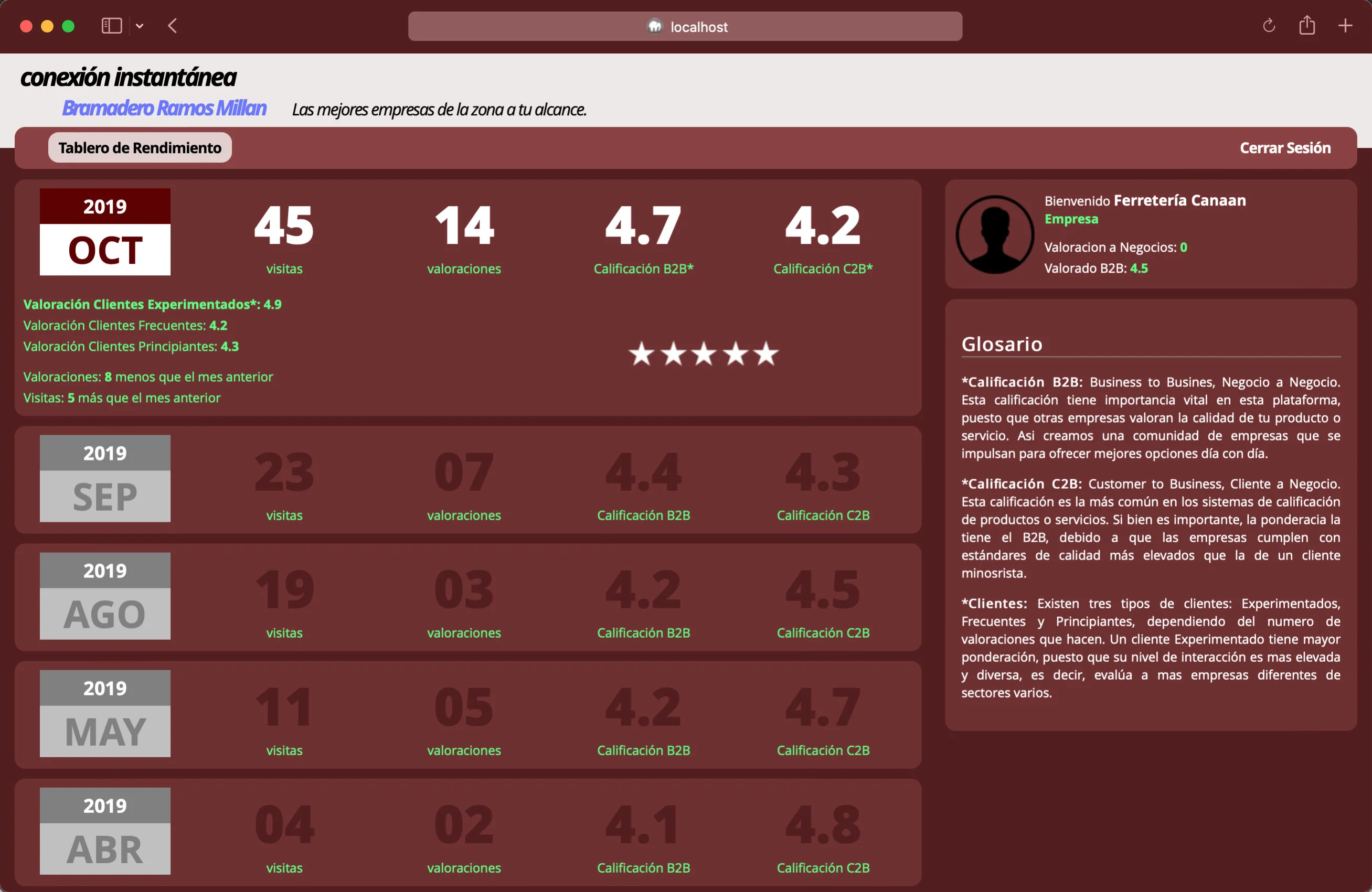
Task: Click the conexión instantánea site title
Action: click(x=128, y=77)
